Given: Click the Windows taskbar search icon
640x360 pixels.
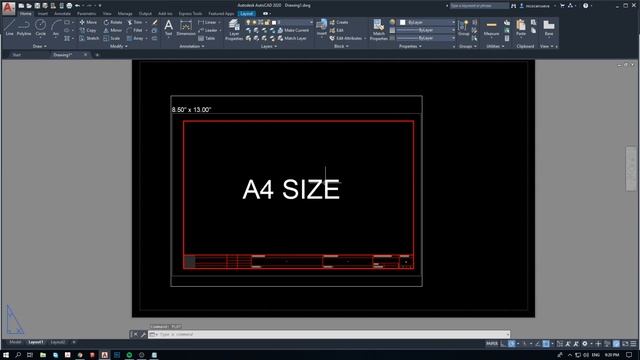Looking at the screenshot, I should tap(18, 355).
